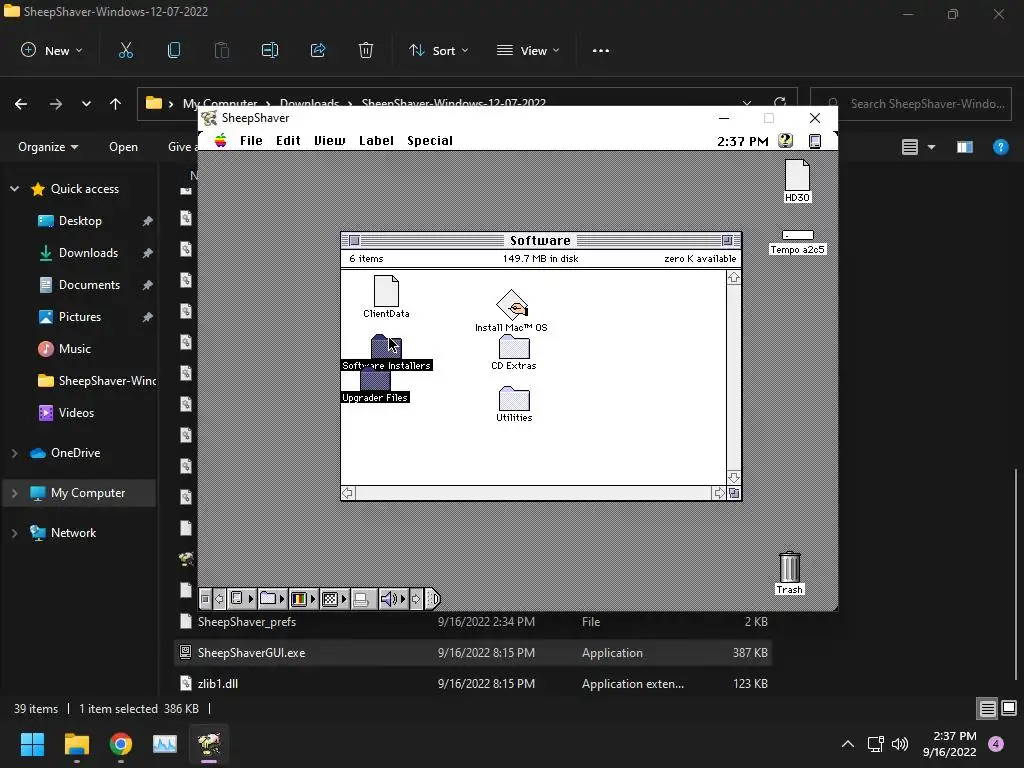Open the Application menu icon in Mac menu bar
The image size is (1024, 768).
point(815,140)
